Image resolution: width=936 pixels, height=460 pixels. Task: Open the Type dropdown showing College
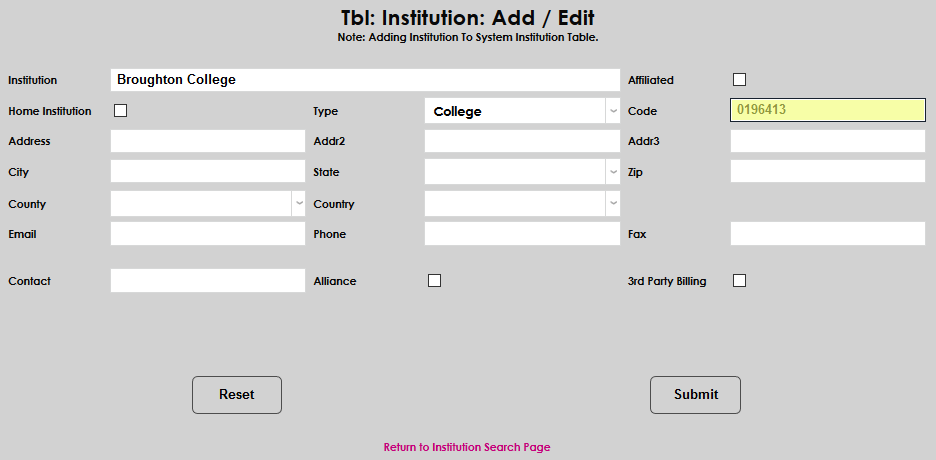[x=522, y=111]
